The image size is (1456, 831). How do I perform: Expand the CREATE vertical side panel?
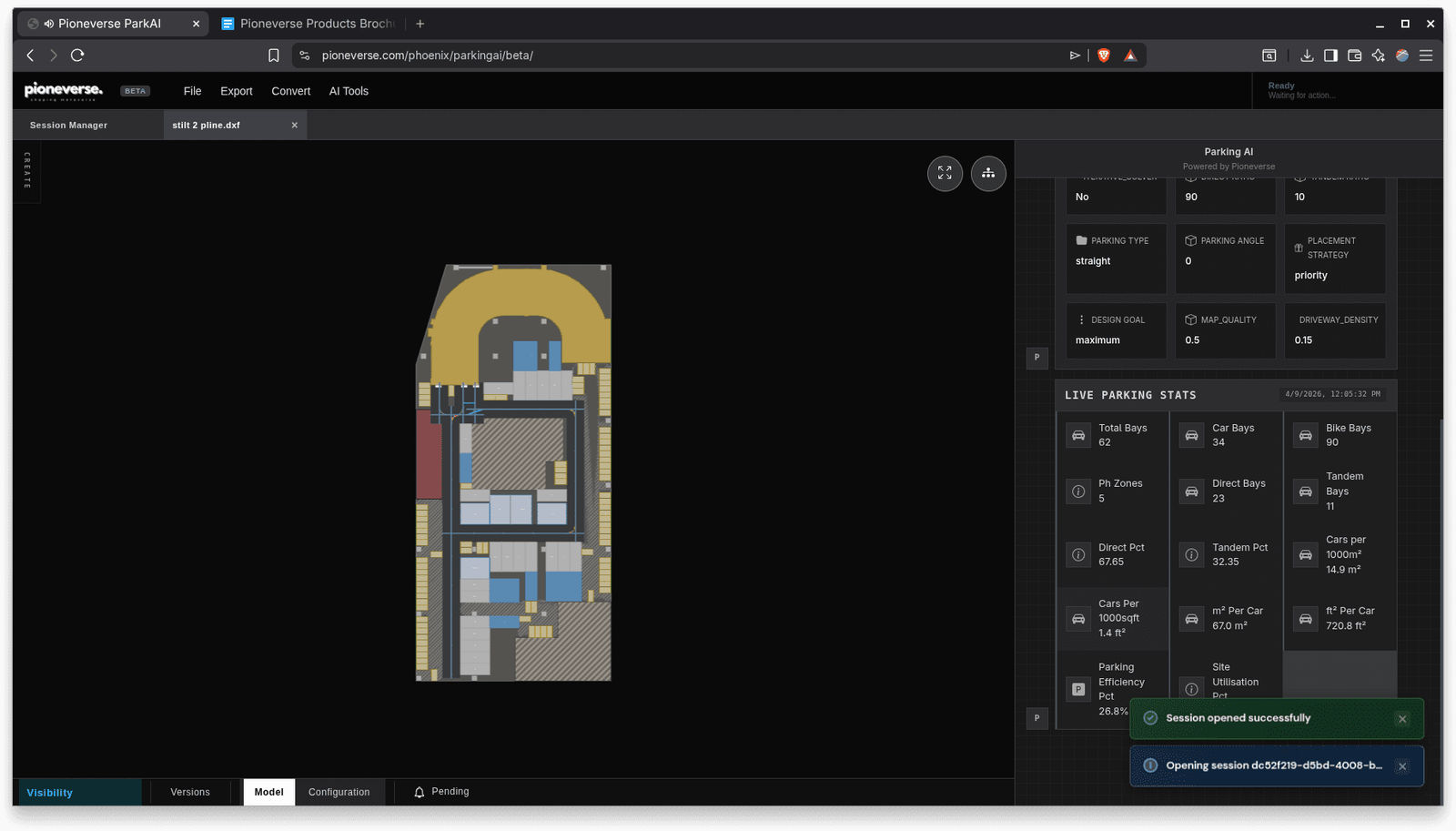pos(27,170)
